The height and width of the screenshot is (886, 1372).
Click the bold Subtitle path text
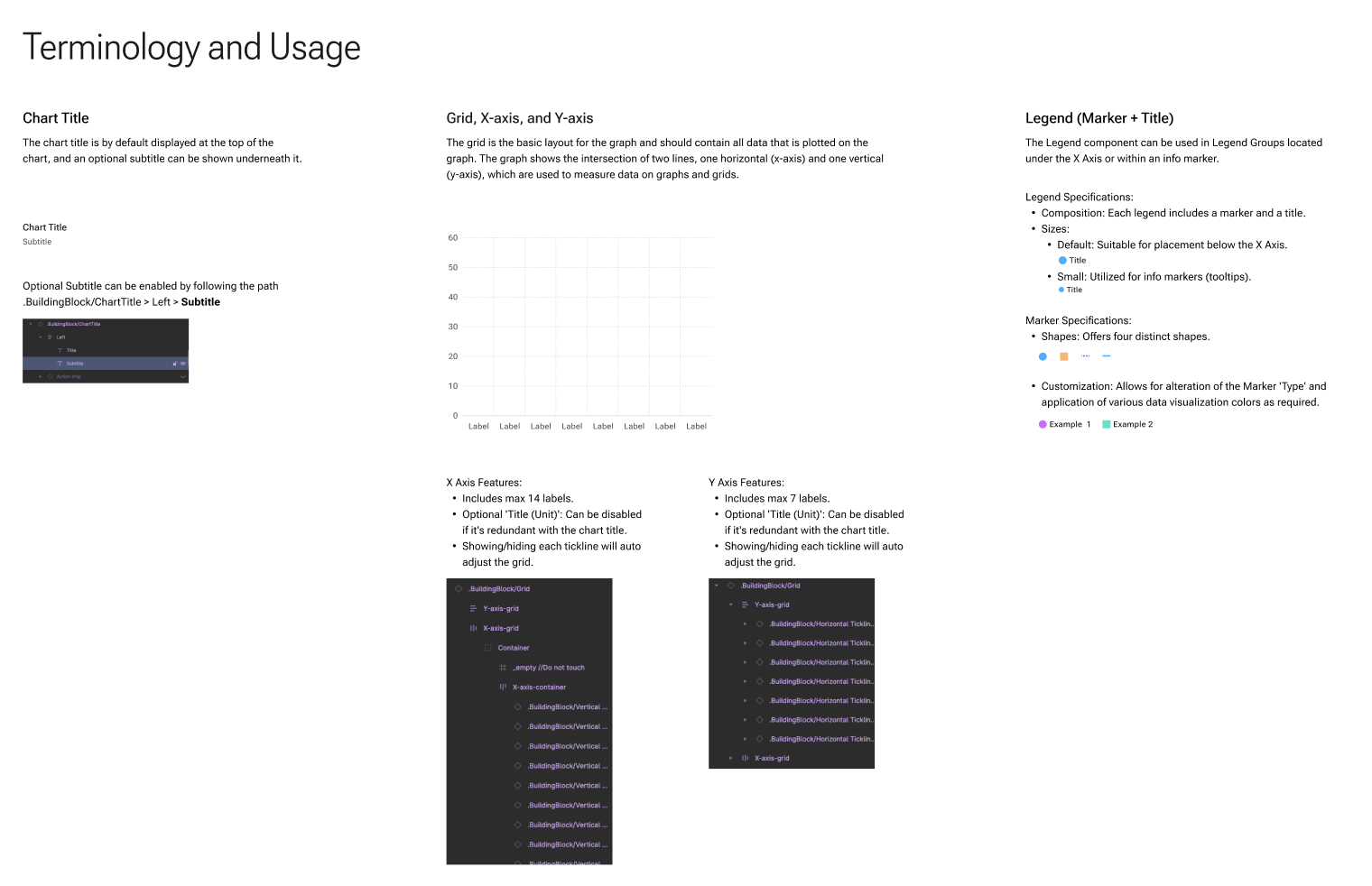[200, 302]
